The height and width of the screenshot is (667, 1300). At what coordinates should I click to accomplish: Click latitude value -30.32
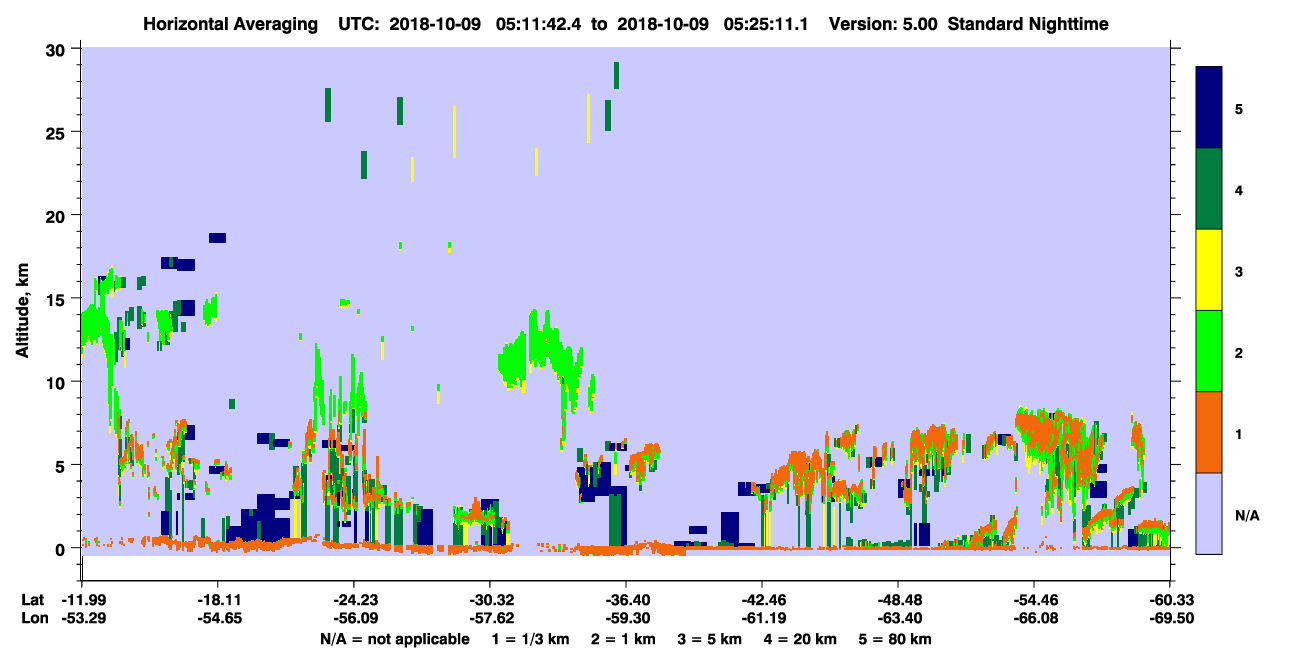(x=490, y=600)
